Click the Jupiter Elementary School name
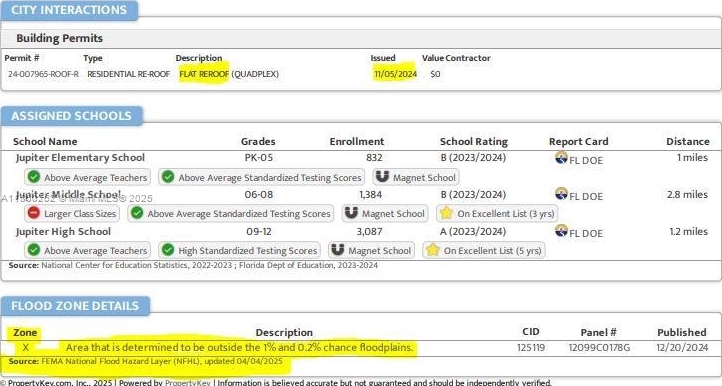The width and height of the screenshot is (722, 386). coord(80,158)
